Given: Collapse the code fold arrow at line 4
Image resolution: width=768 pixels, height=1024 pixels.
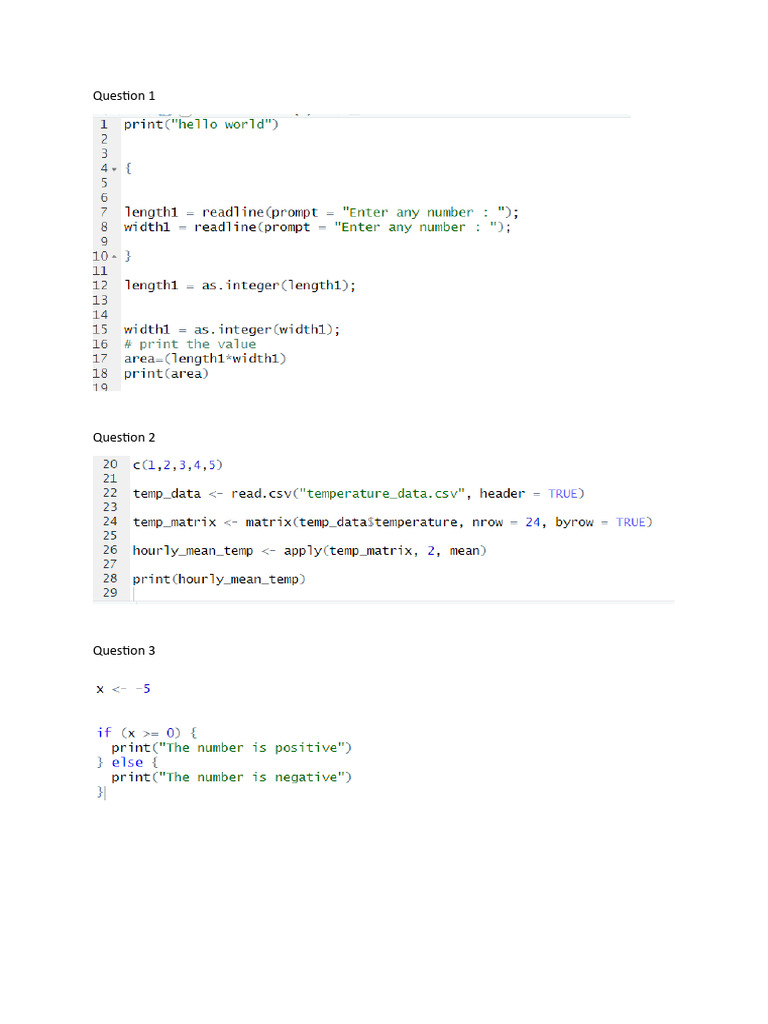Looking at the screenshot, I should pos(114,169).
